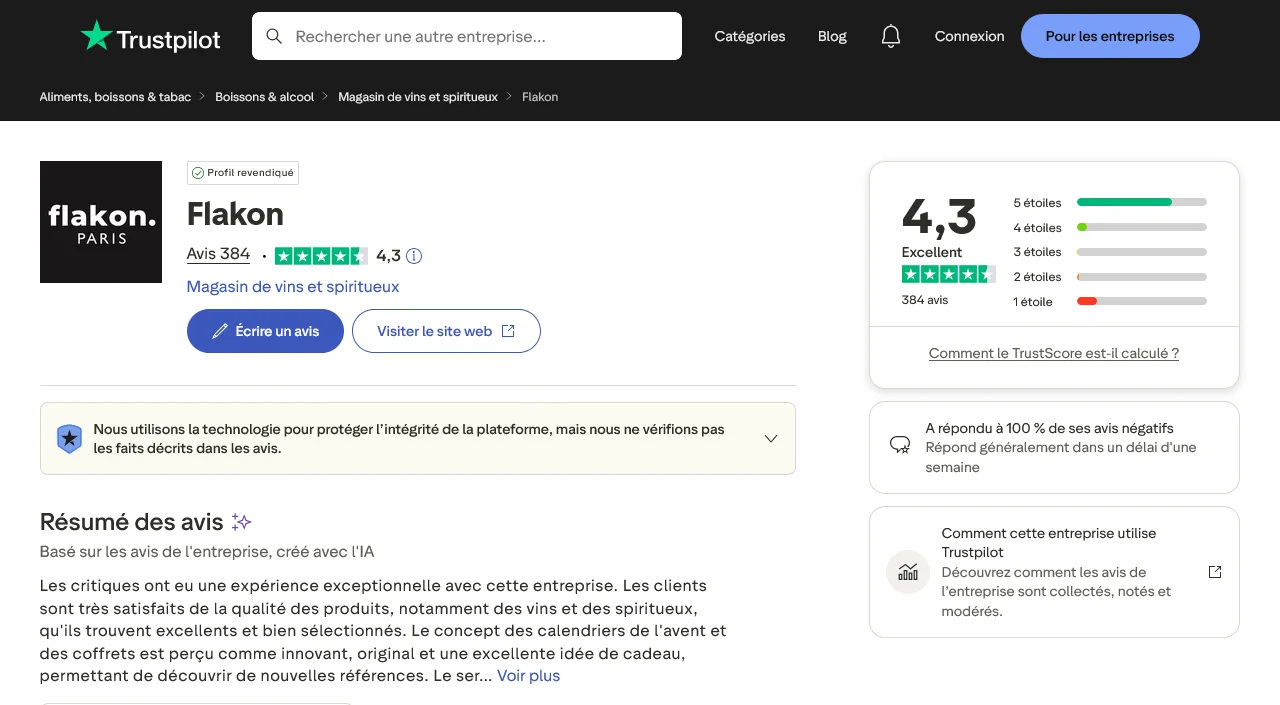Expand the platform integrity notice
The height and width of the screenshot is (705, 1280).
(x=770, y=438)
